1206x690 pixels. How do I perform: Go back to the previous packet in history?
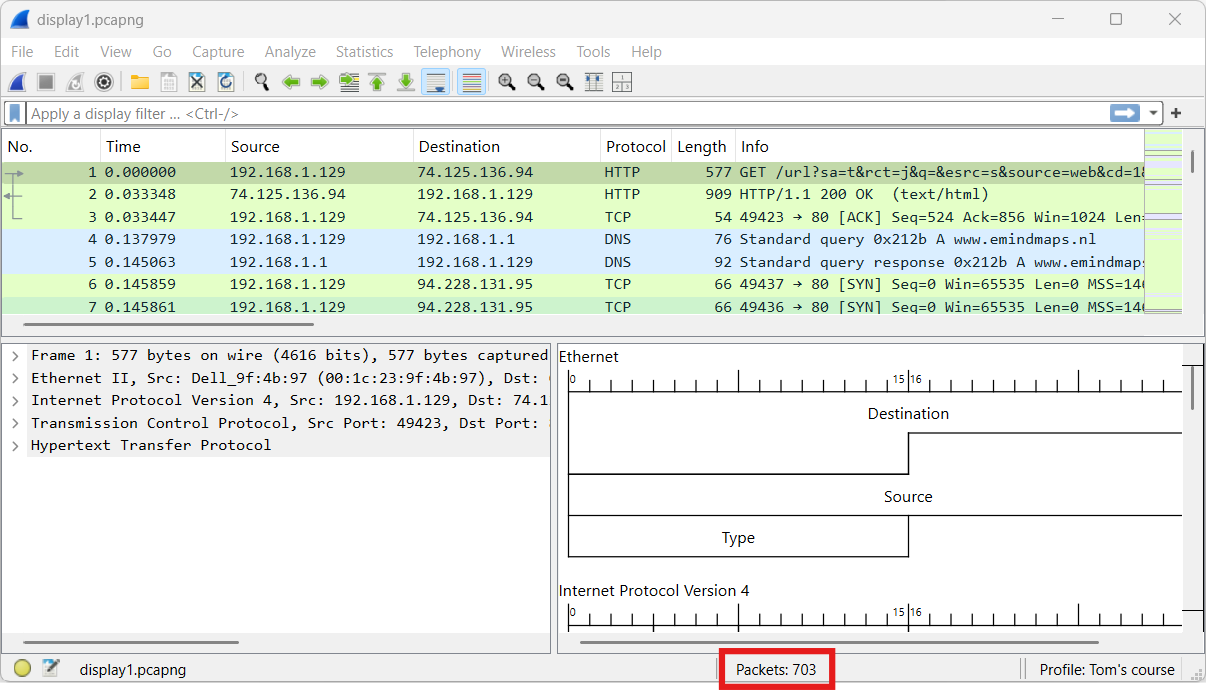click(x=291, y=82)
